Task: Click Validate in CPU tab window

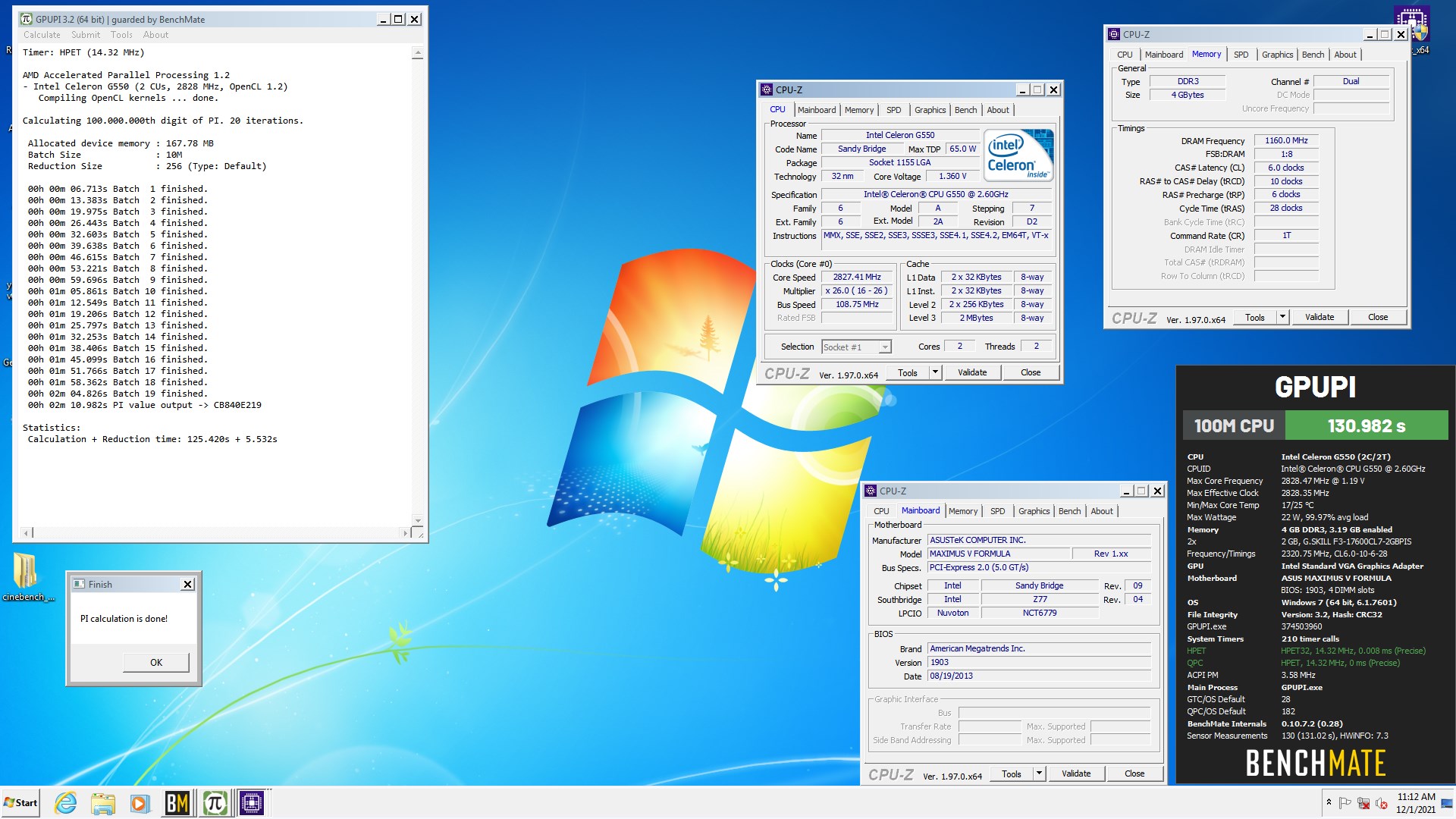Action: click(x=972, y=372)
